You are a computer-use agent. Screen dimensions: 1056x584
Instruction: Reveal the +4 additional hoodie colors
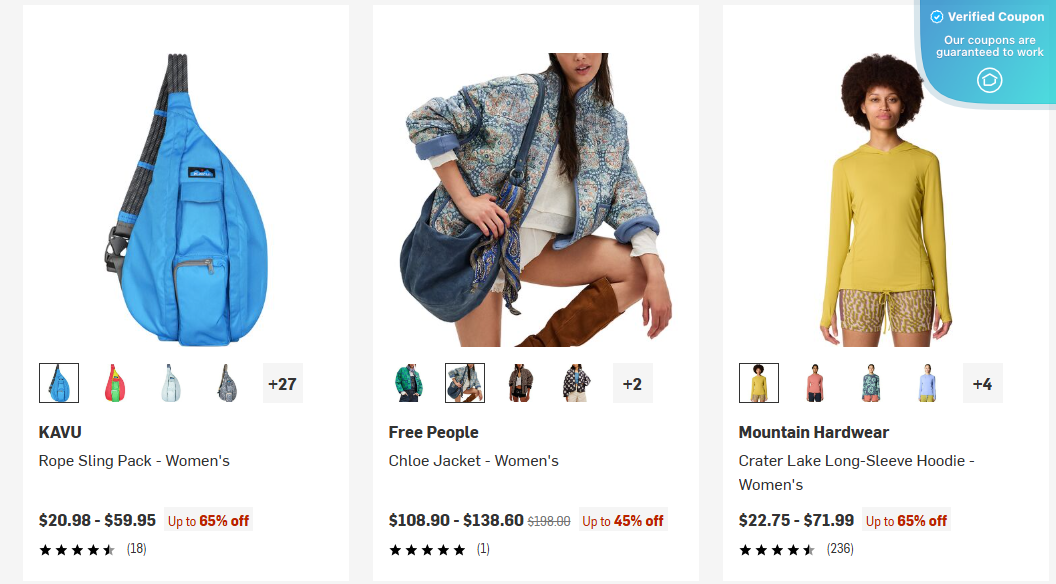coord(982,382)
